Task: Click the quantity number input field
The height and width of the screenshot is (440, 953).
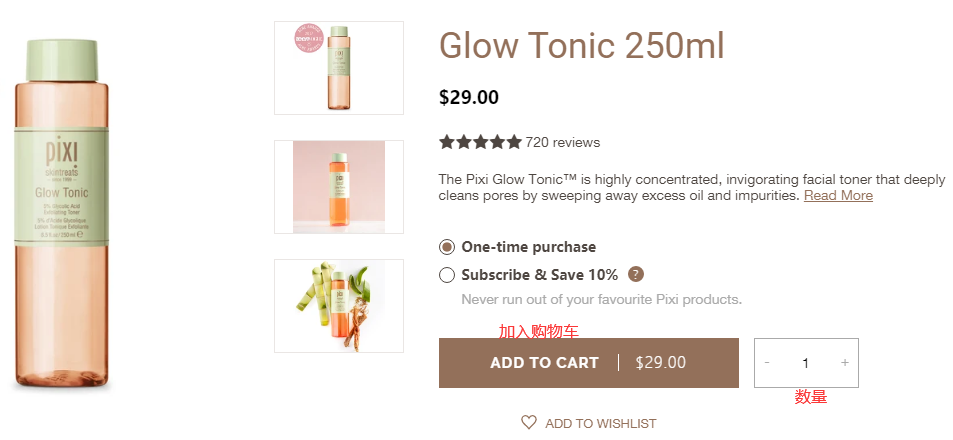Action: pos(805,363)
